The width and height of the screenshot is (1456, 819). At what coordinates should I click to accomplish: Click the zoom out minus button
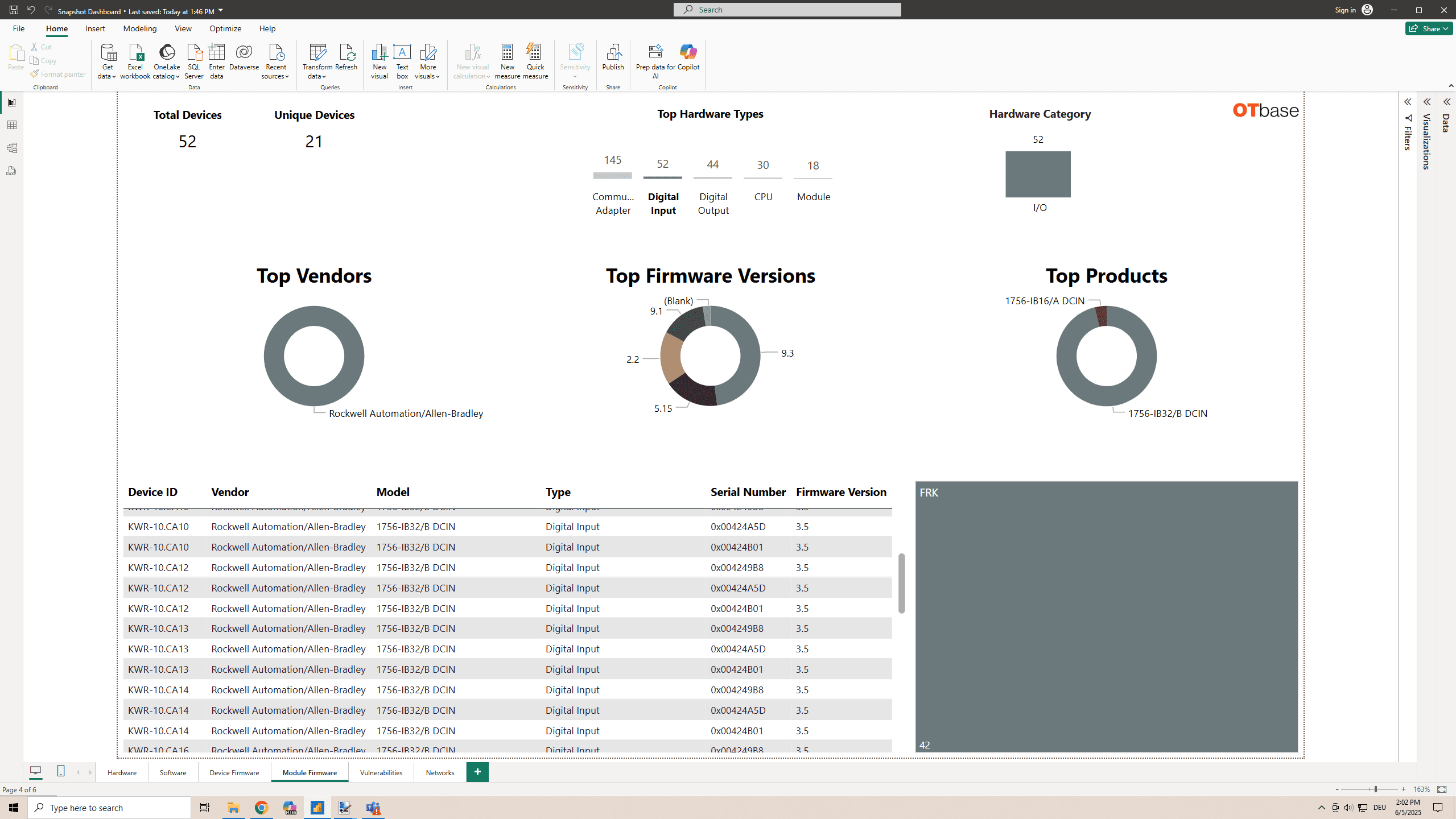pos(1337,789)
